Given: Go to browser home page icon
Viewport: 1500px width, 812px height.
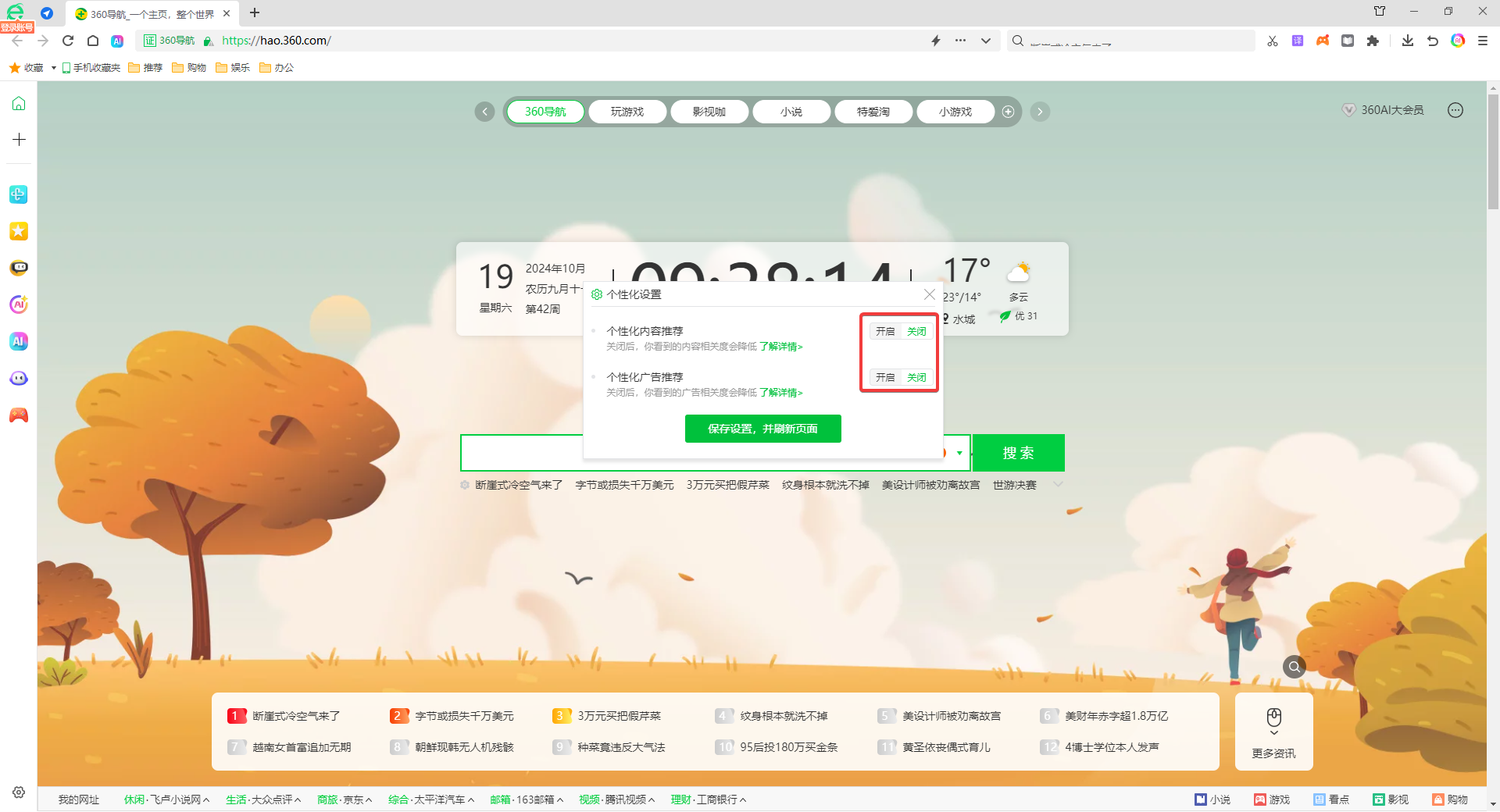Looking at the screenshot, I should click(x=93, y=41).
